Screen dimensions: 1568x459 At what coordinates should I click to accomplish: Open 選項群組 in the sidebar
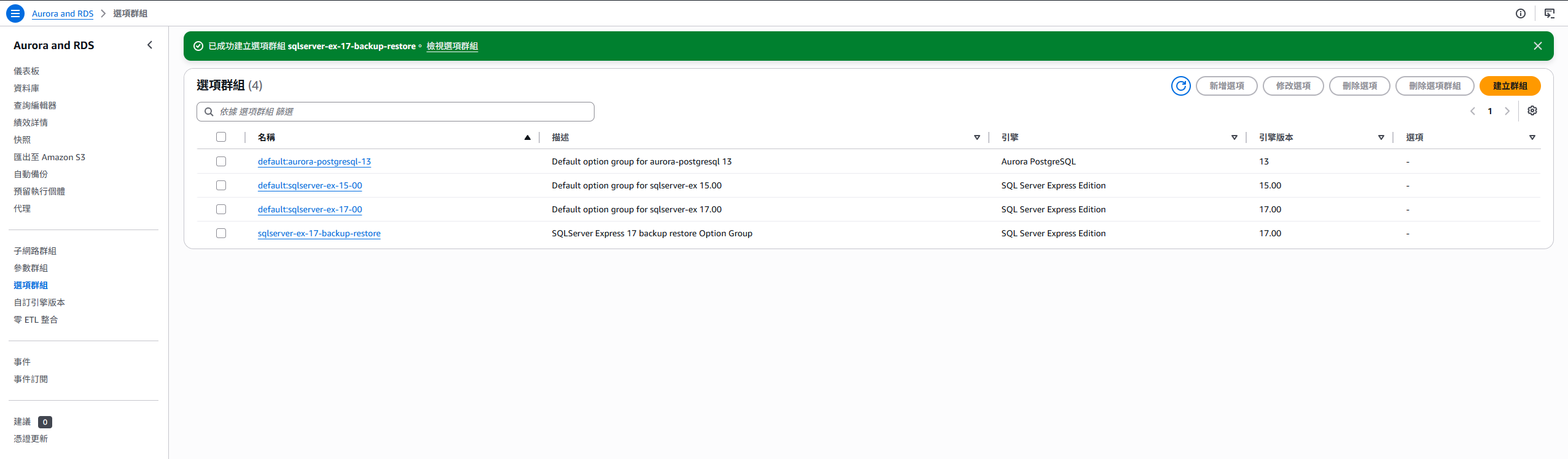coord(31,285)
